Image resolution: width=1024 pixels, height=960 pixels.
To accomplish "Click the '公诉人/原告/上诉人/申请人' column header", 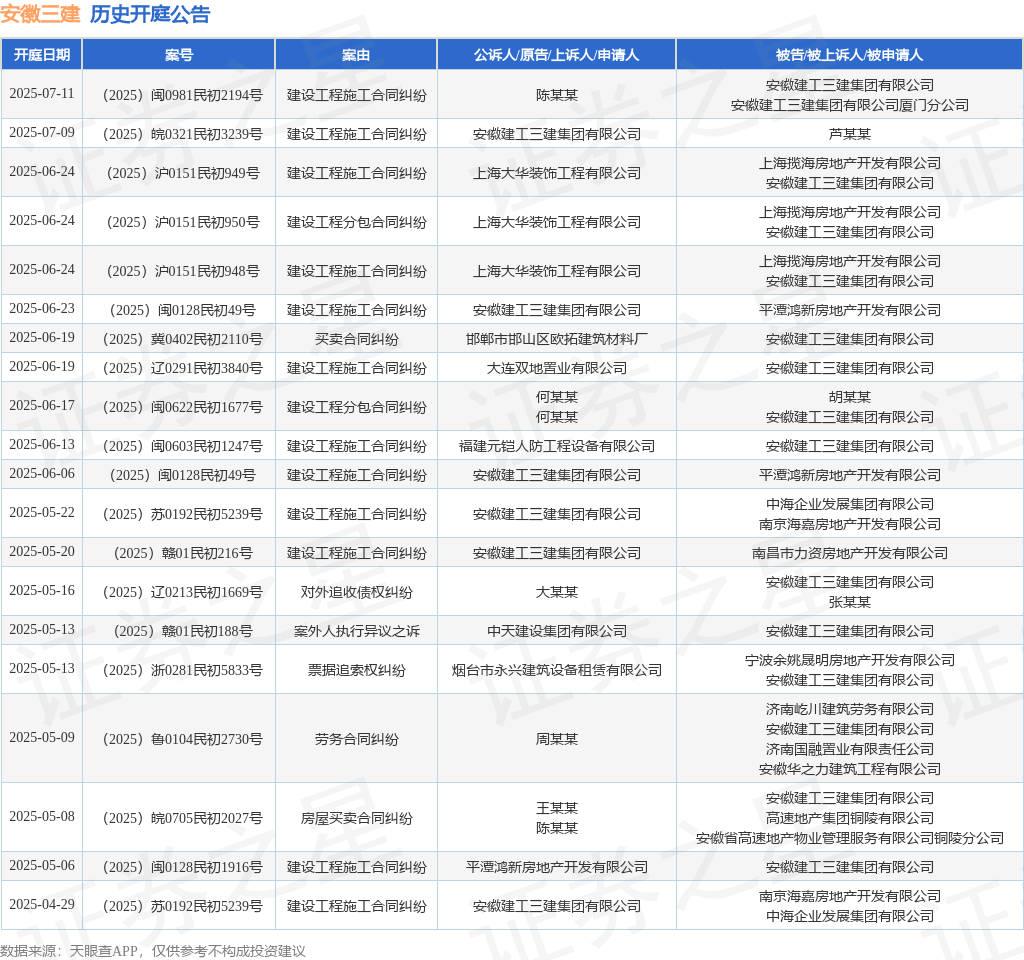I will click(556, 55).
